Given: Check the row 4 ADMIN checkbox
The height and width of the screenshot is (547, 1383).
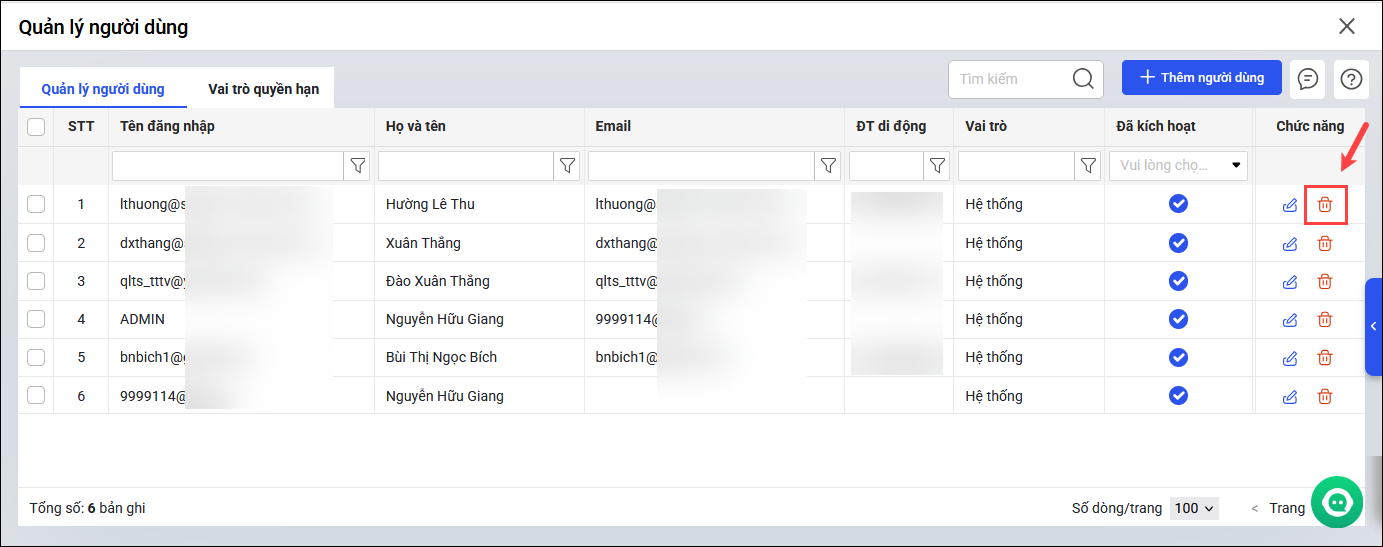Looking at the screenshot, I should click(36, 319).
